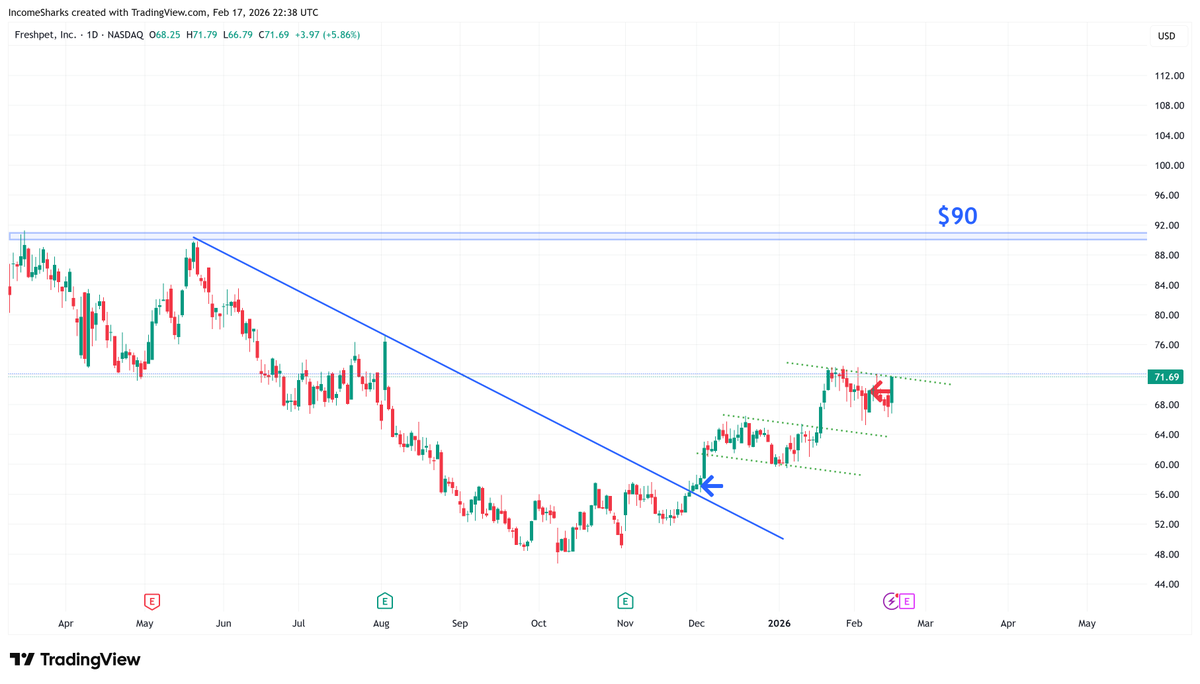
Task: Click the Apr label right of Mar
Action: [x=1008, y=624]
